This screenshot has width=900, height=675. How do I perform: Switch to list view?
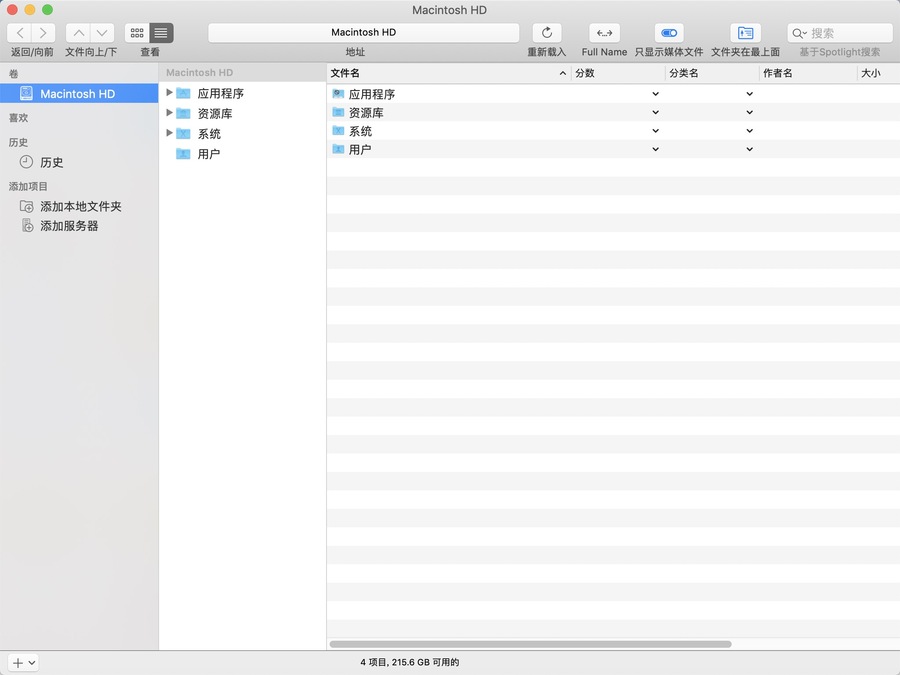point(161,33)
